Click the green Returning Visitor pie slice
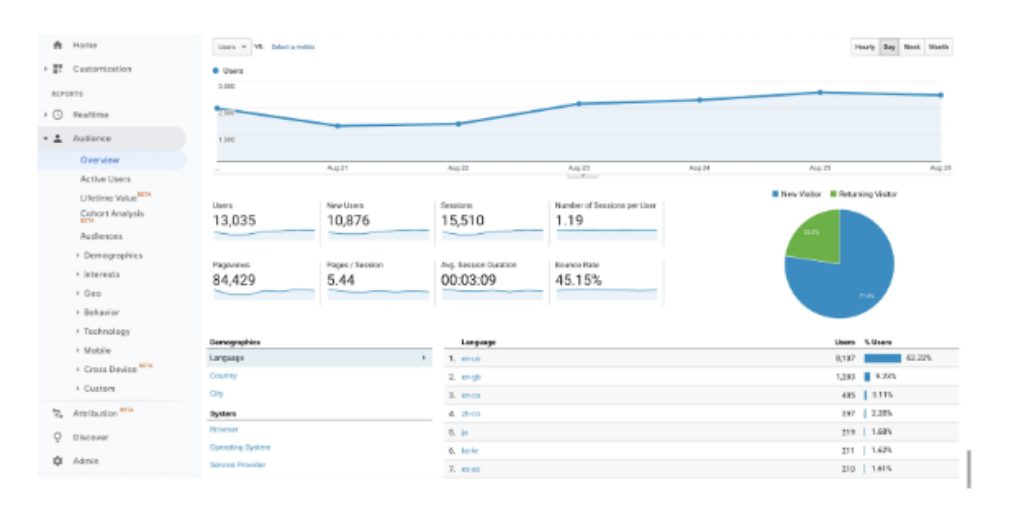 [816, 237]
